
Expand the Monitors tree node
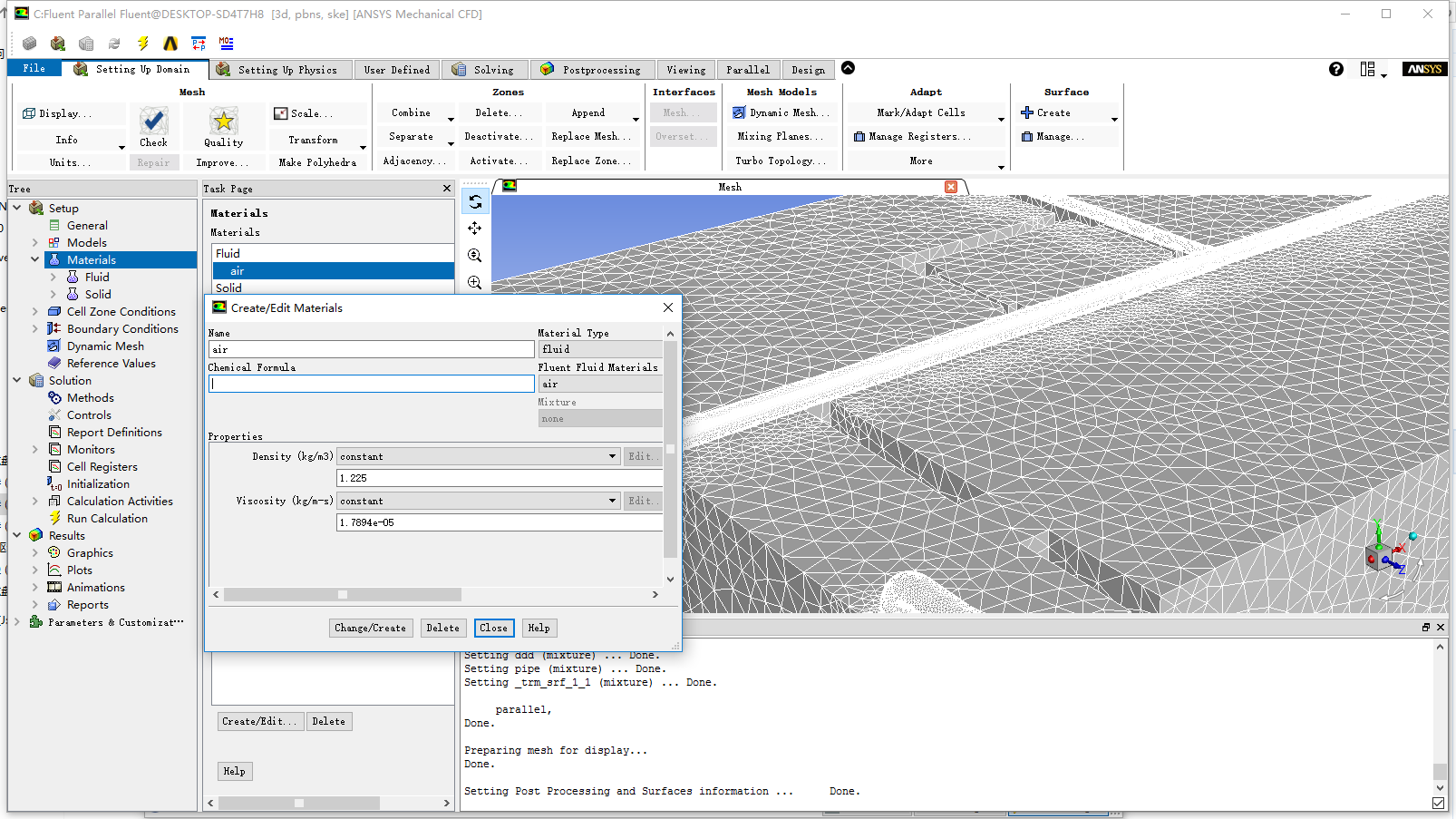pyautogui.click(x=35, y=449)
